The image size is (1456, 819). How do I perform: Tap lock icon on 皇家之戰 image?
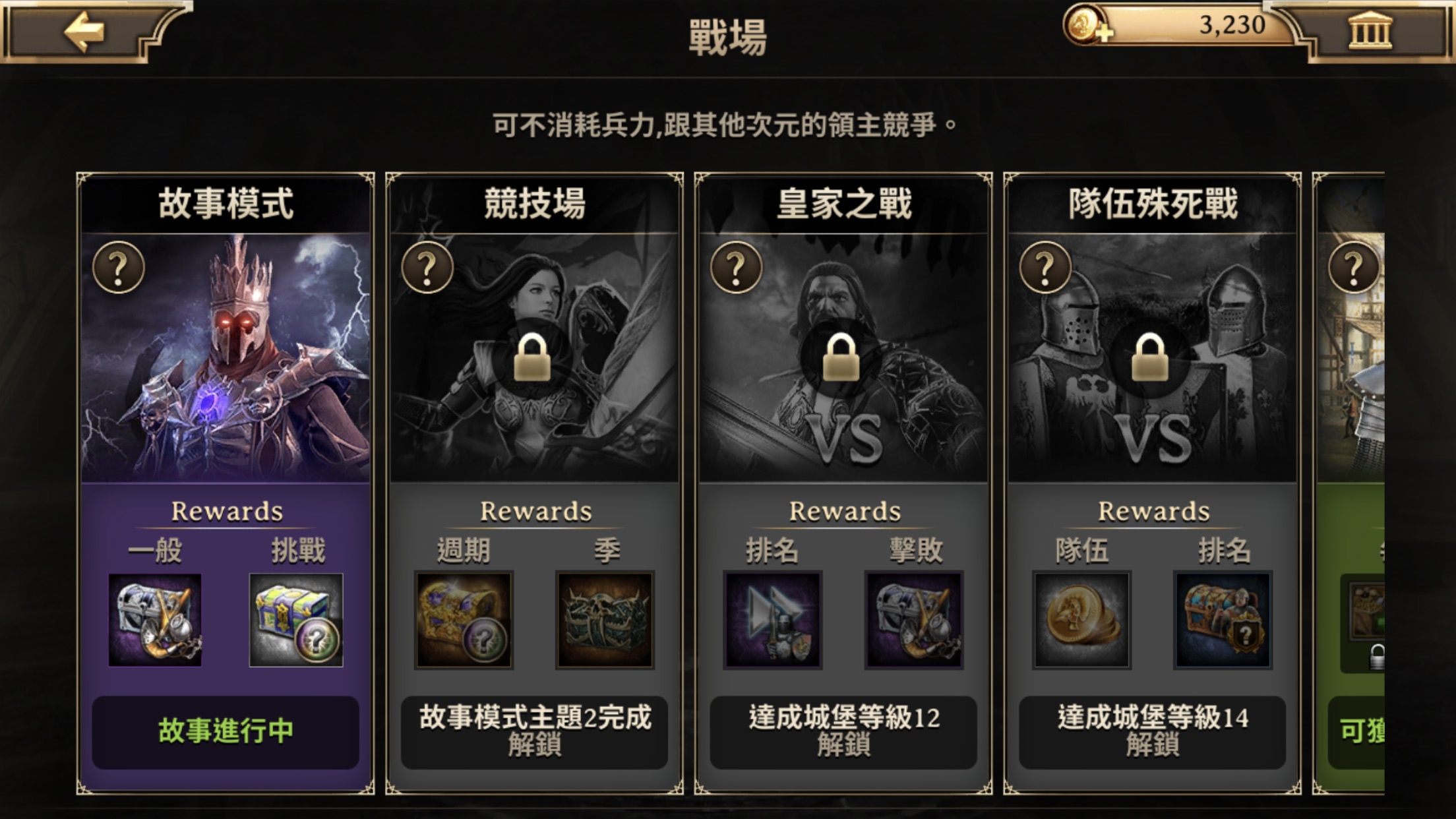click(841, 357)
